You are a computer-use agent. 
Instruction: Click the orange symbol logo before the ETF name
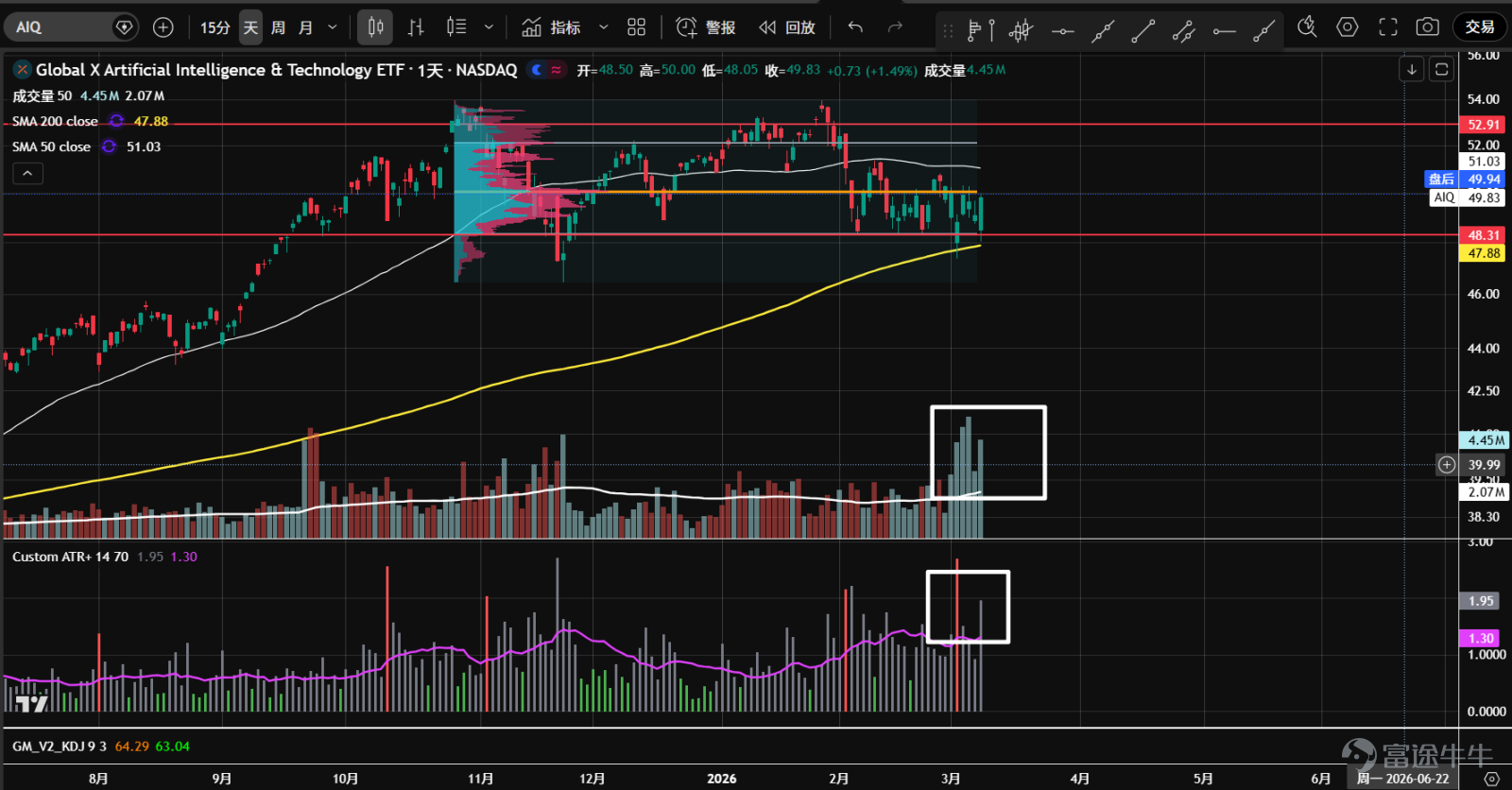click(22, 70)
